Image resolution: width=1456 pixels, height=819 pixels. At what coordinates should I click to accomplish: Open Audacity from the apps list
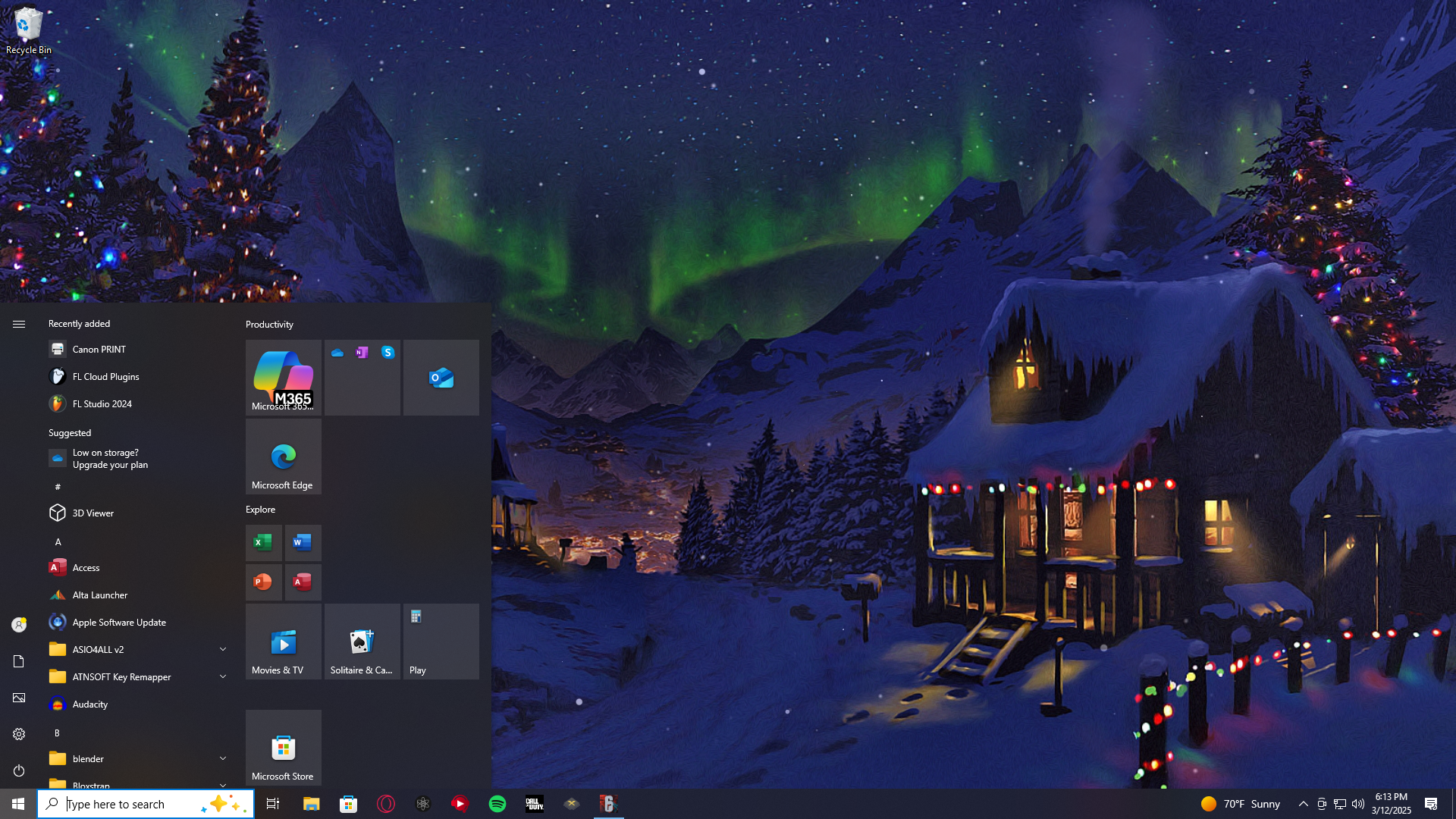(89, 704)
